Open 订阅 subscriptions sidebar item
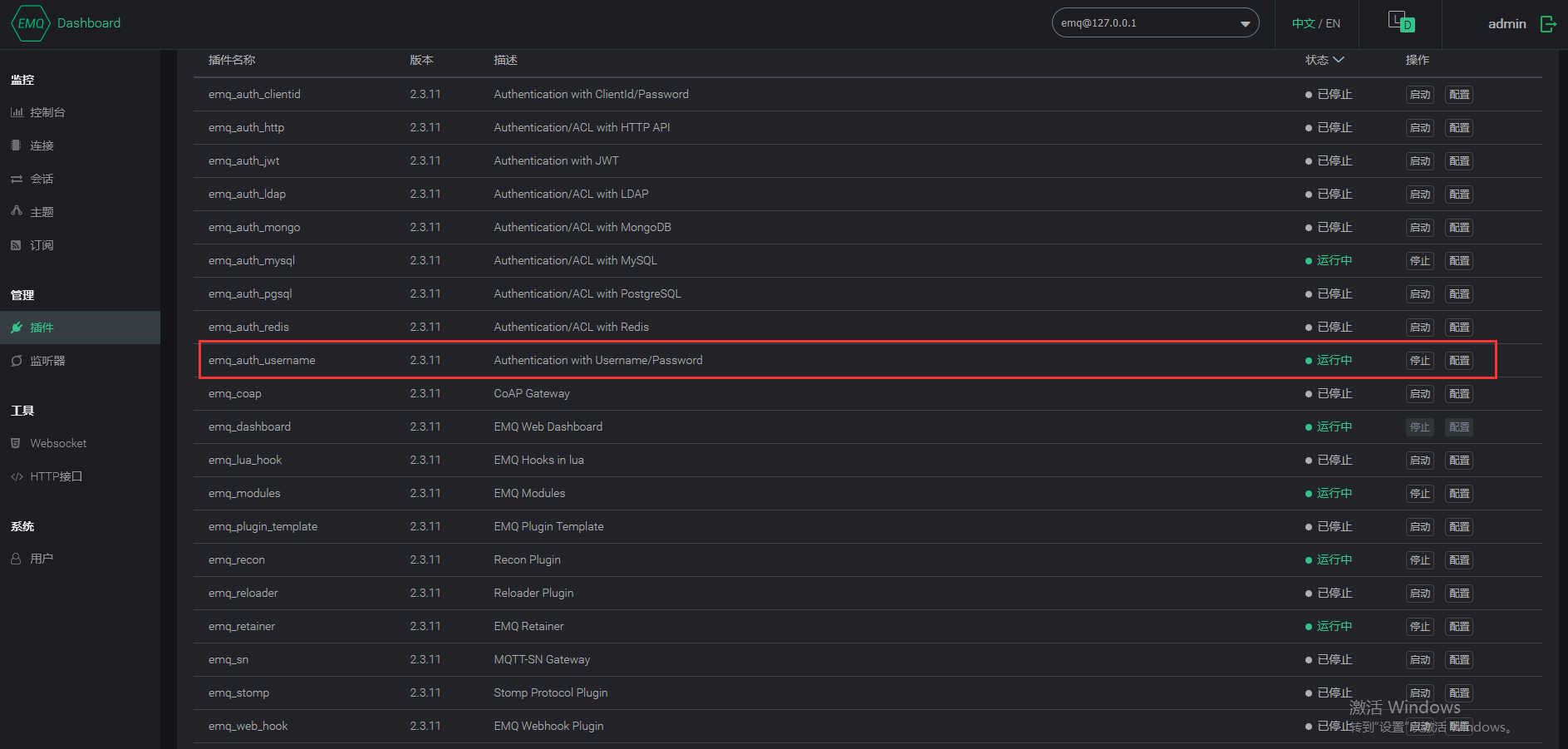 pos(80,245)
